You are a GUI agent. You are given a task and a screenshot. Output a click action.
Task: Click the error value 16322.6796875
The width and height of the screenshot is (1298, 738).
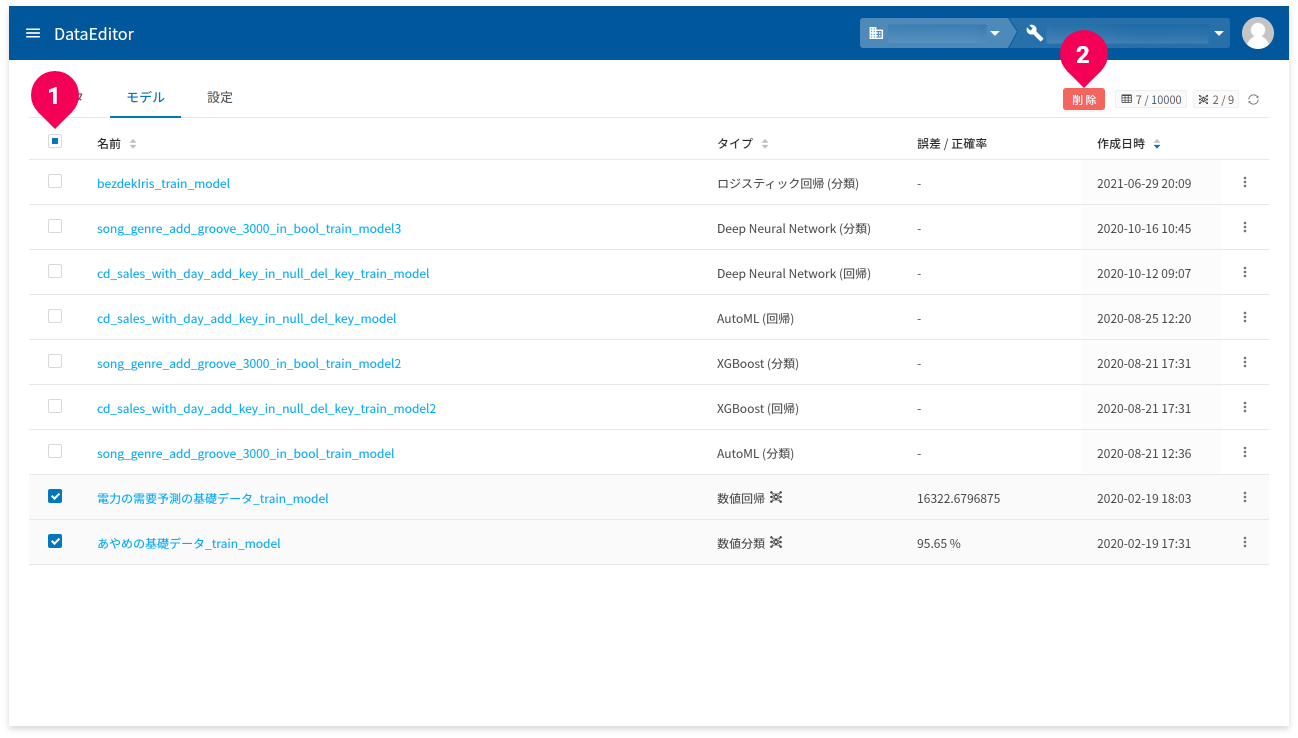coord(958,498)
